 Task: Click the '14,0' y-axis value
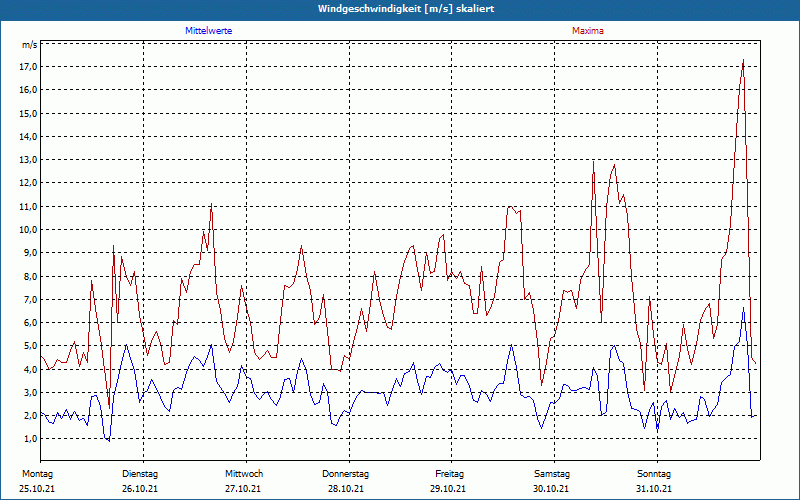[x=28, y=136]
